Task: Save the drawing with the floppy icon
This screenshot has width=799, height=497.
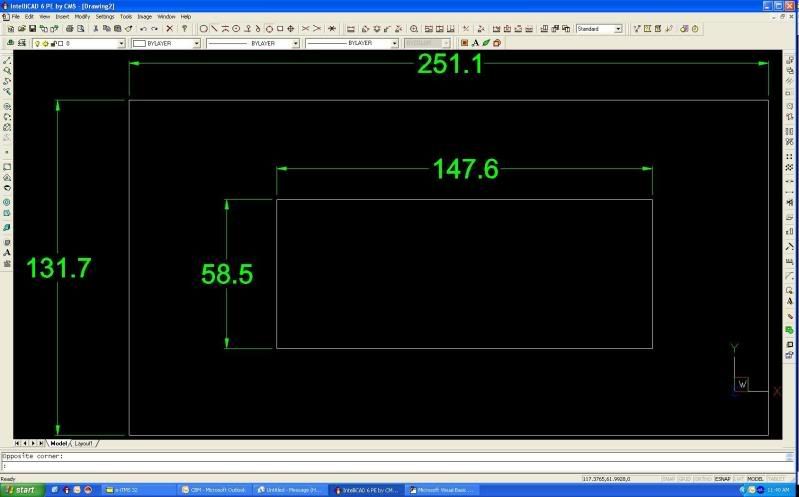Action: pyautogui.click(x=32, y=29)
